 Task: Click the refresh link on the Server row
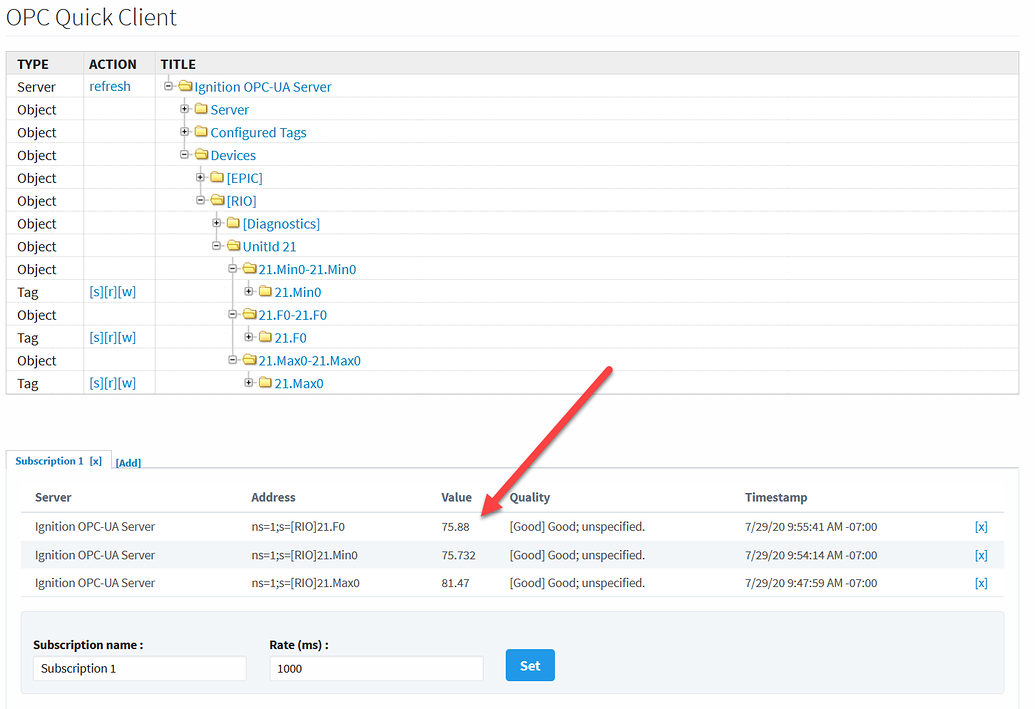pyautogui.click(x=110, y=86)
